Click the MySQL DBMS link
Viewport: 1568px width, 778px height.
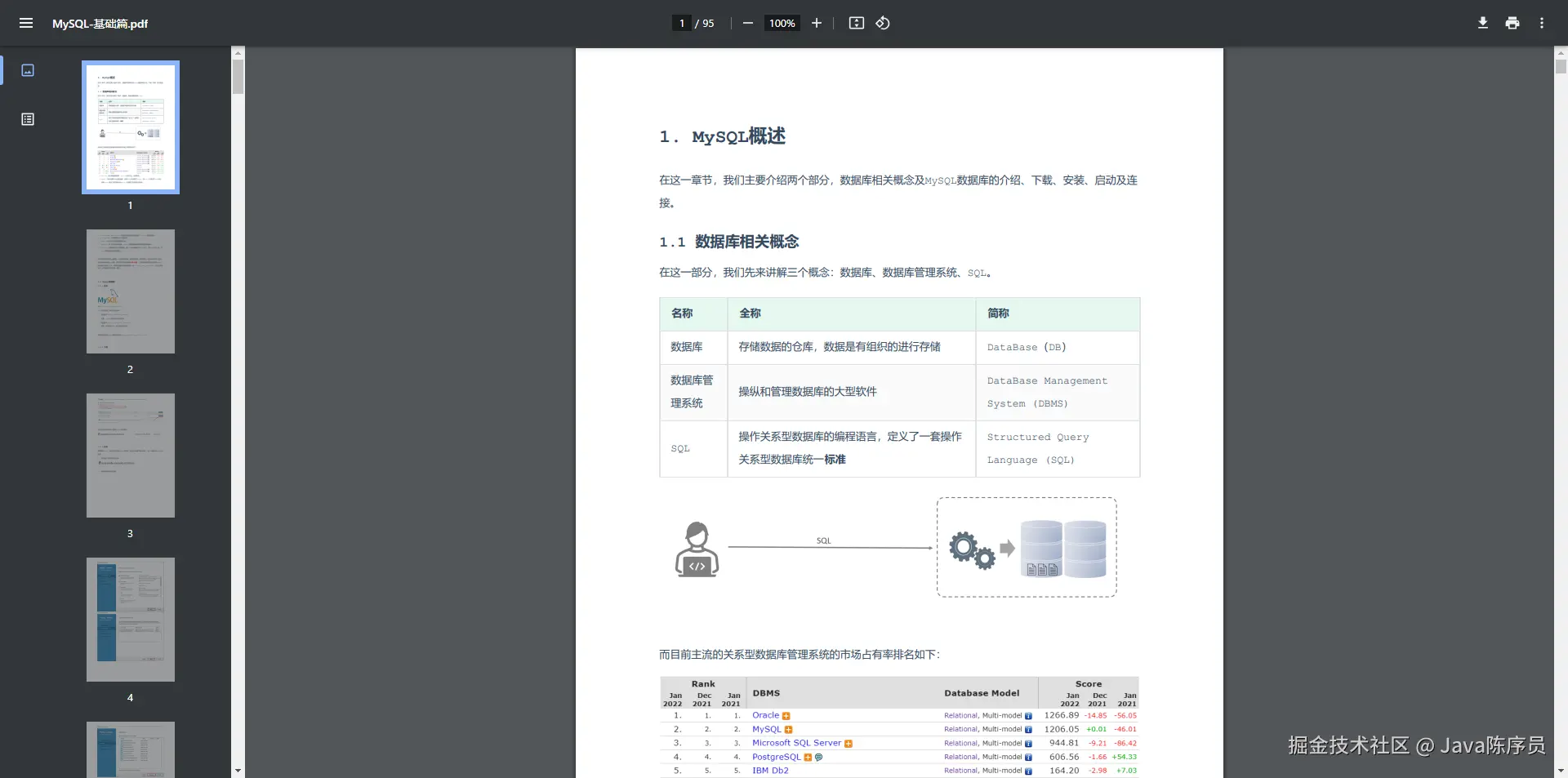[767, 729]
